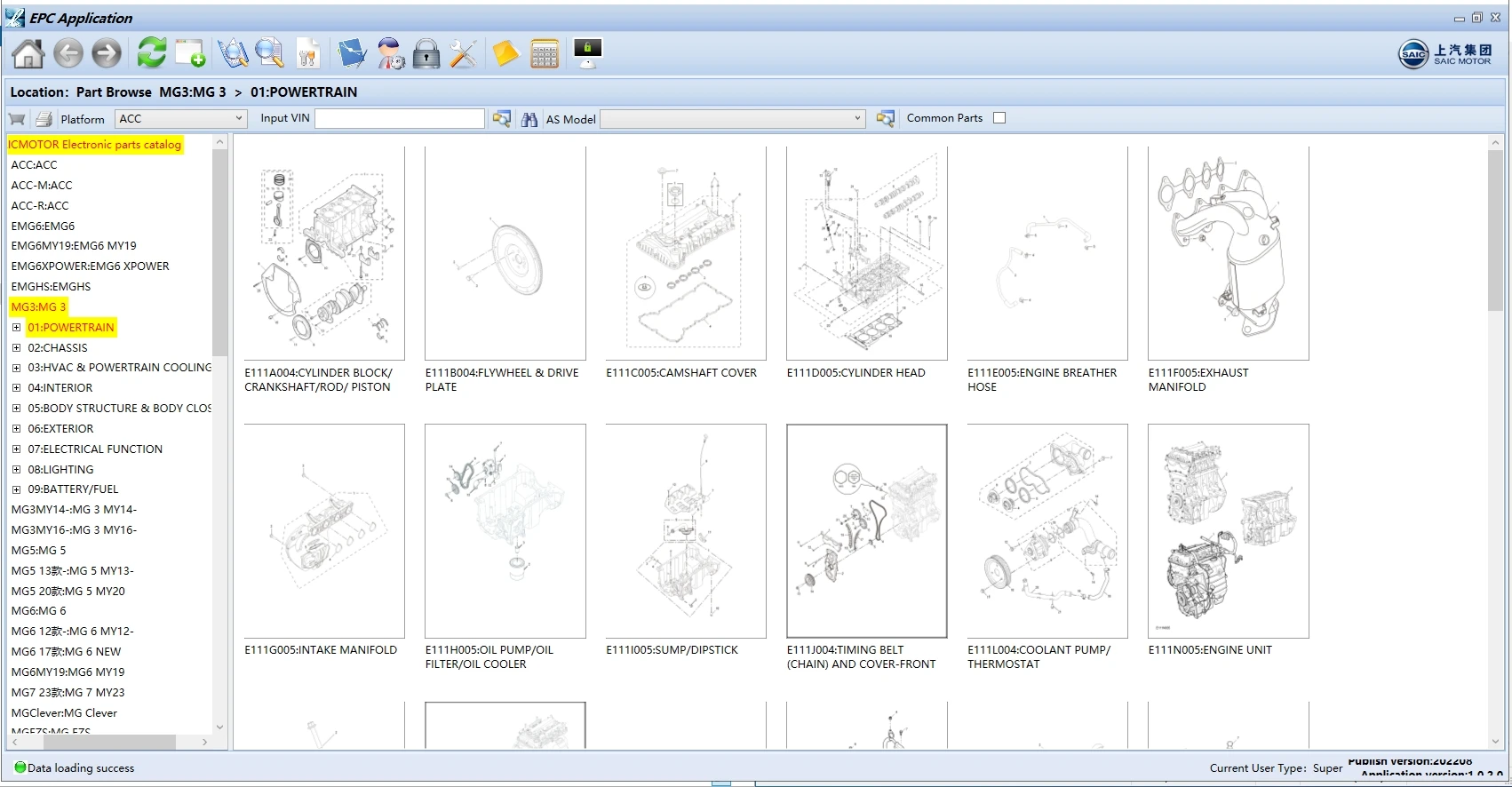
Task: Open E111N005:ENGINE UNIT diagram thumbnail
Action: (x=1228, y=531)
